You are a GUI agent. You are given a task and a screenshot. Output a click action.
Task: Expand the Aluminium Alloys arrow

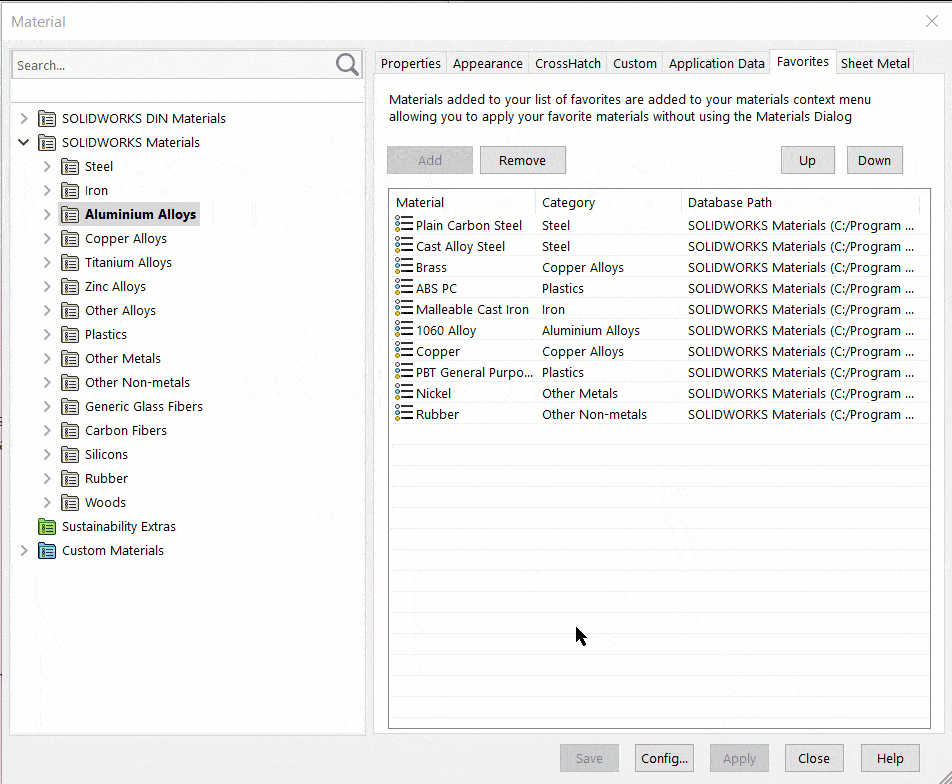pyautogui.click(x=47, y=214)
